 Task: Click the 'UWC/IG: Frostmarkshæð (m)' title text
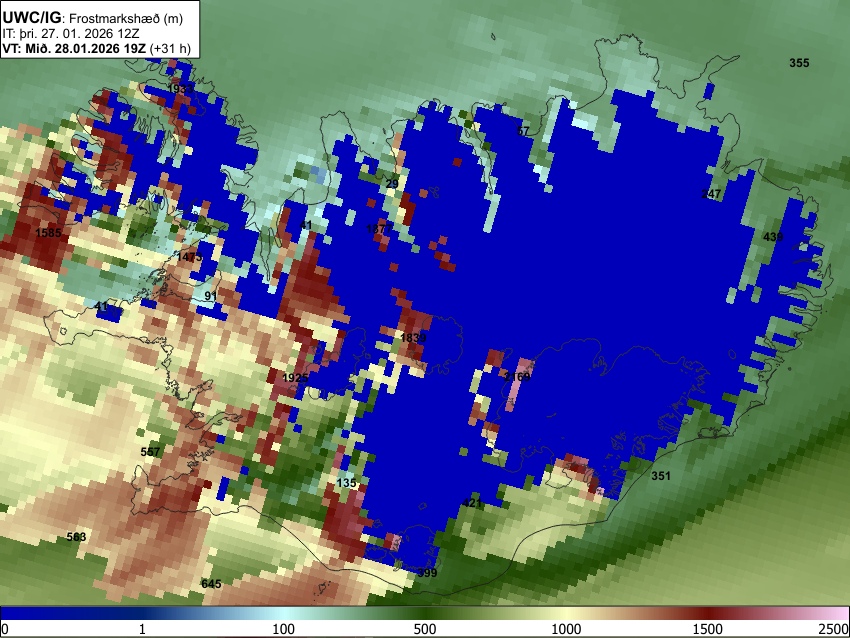[93, 18]
